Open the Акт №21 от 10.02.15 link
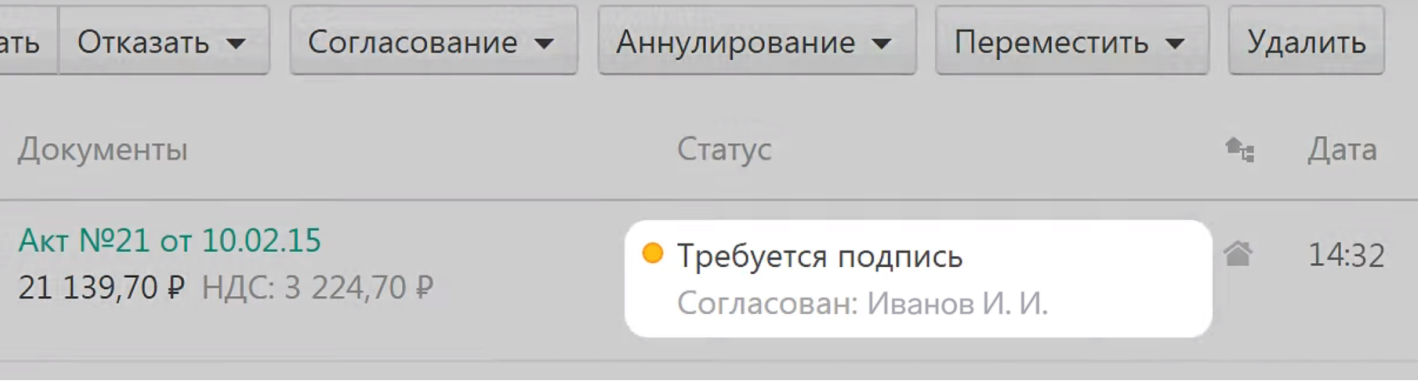This screenshot has height=381, width=1418. coord(170,241)
